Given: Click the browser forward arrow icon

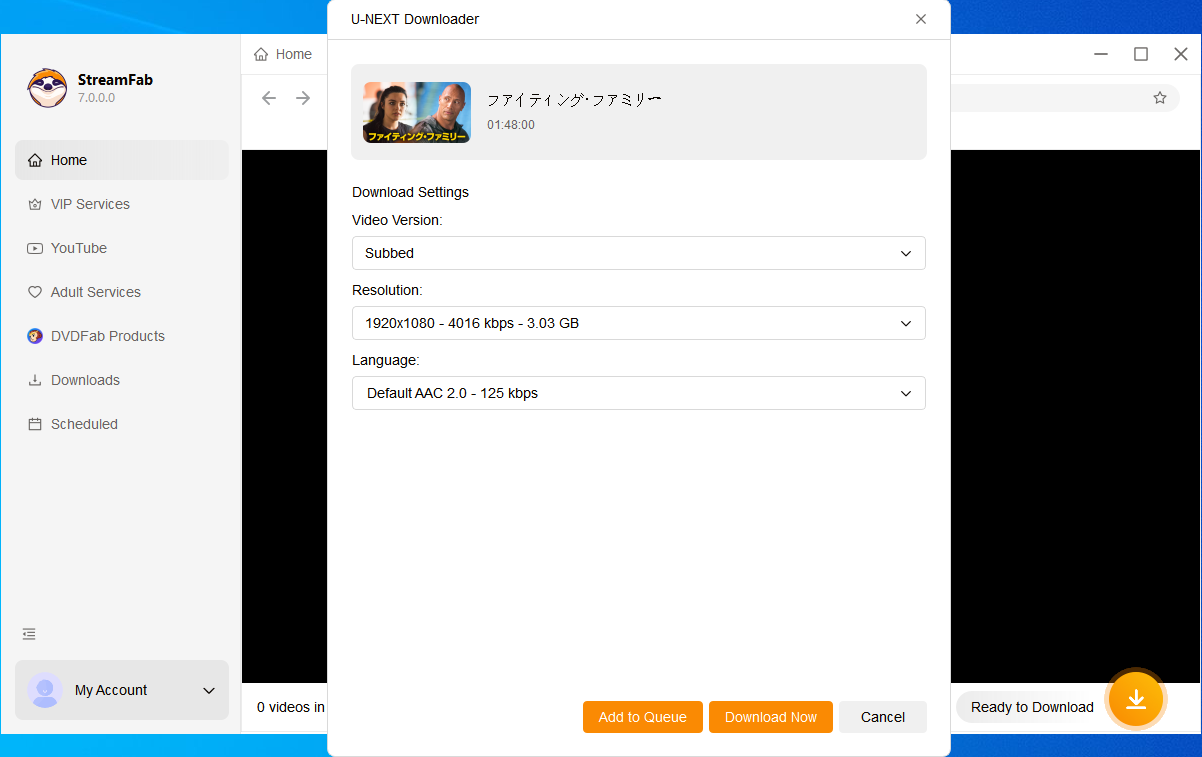Looking at the screenshot, I should [x=303, y=98].
